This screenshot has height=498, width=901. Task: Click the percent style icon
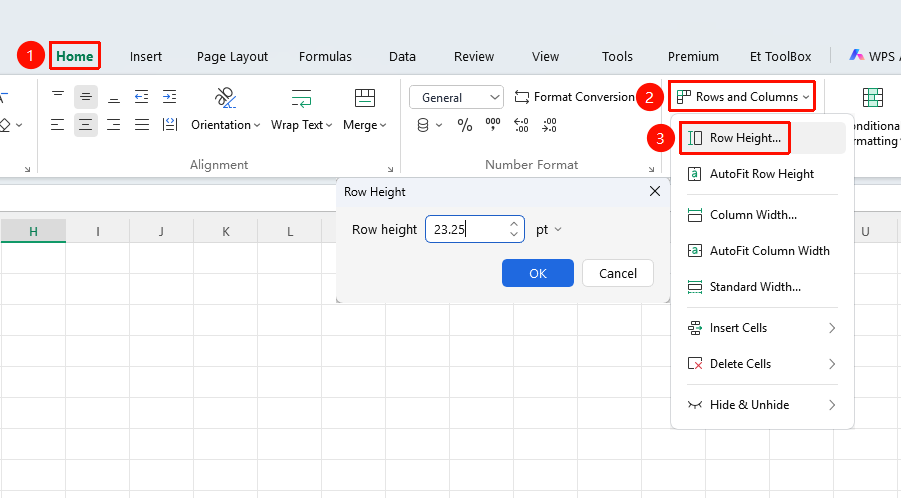tap(464, 125)
